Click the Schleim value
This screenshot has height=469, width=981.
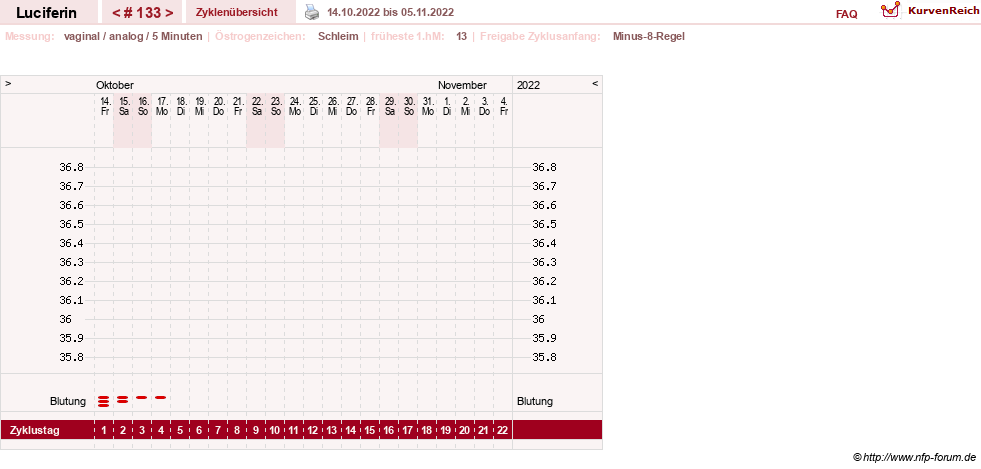(338, 36)
